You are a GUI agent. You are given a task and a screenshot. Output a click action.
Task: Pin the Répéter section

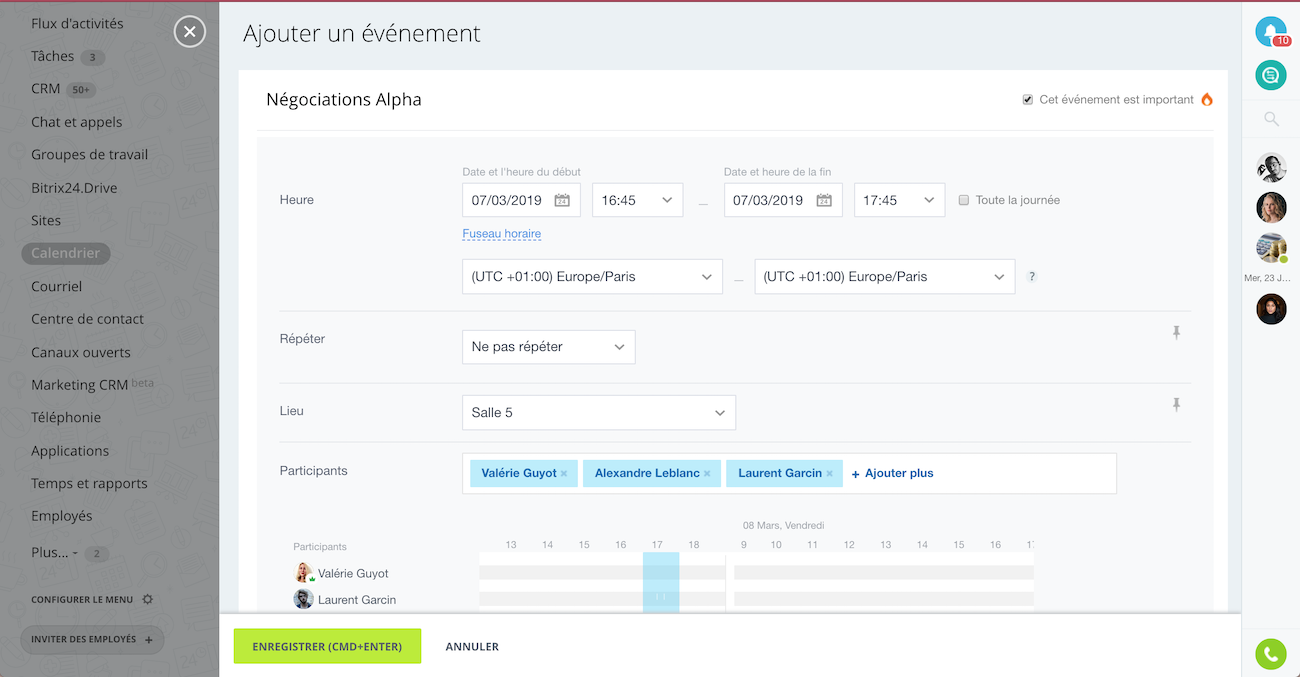tap(1176, 333)
